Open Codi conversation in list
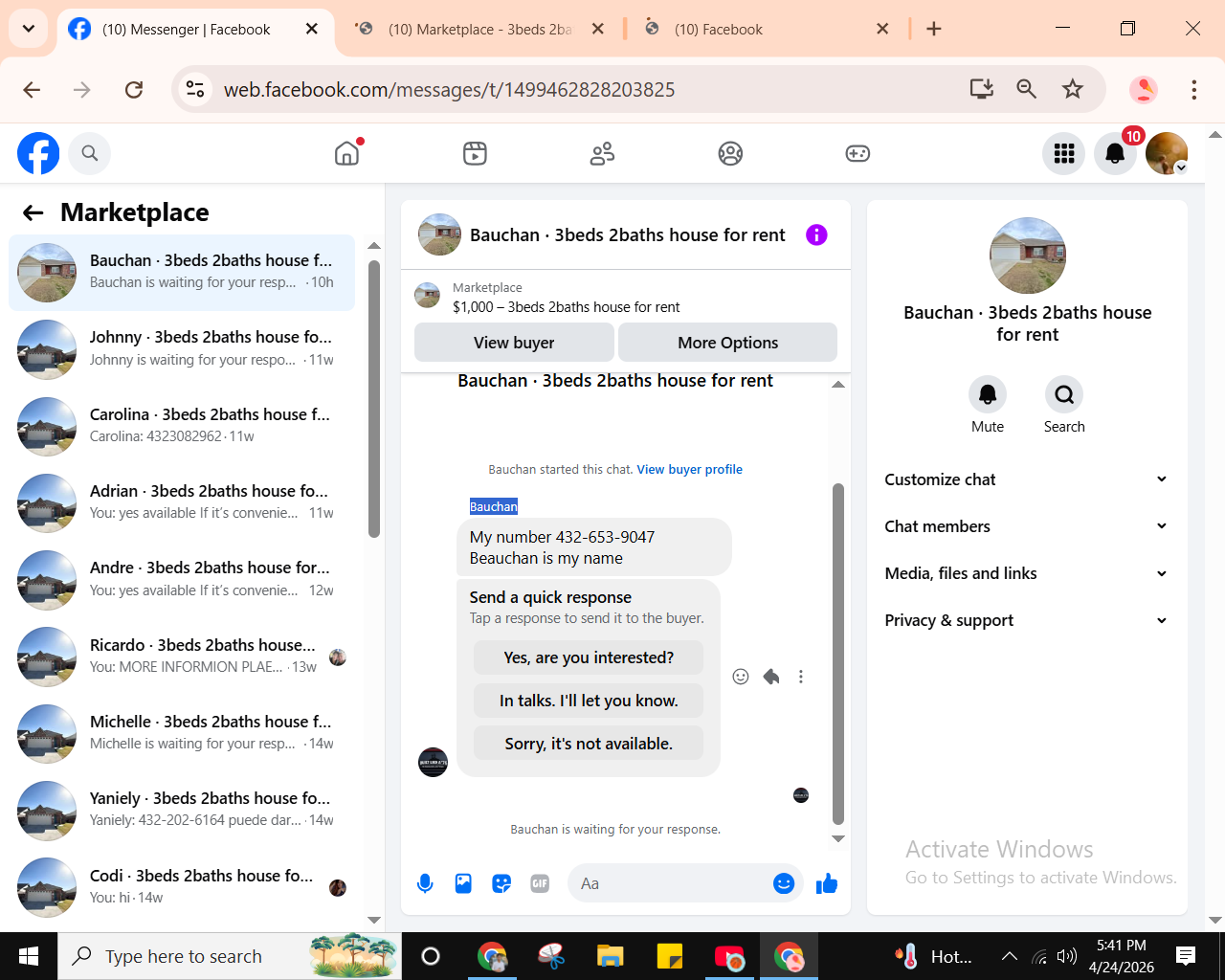Image resolution: width=1225 pixels, height=980 pixels. pyautogui.click(x=182, y=887)
